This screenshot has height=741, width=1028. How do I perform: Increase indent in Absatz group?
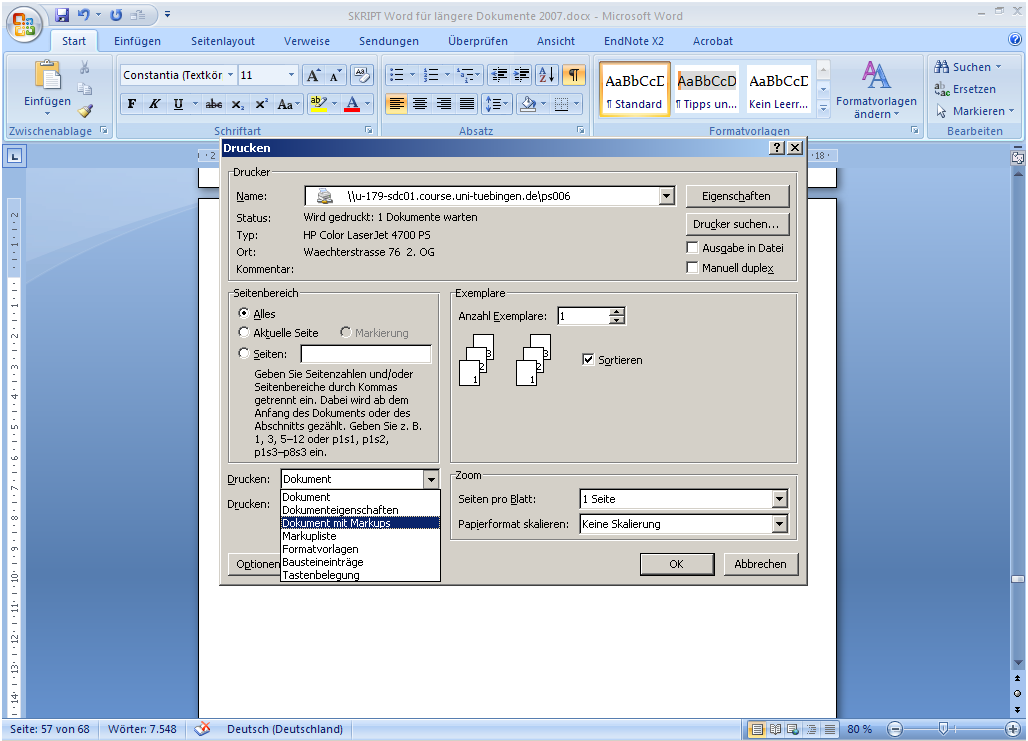522,75
